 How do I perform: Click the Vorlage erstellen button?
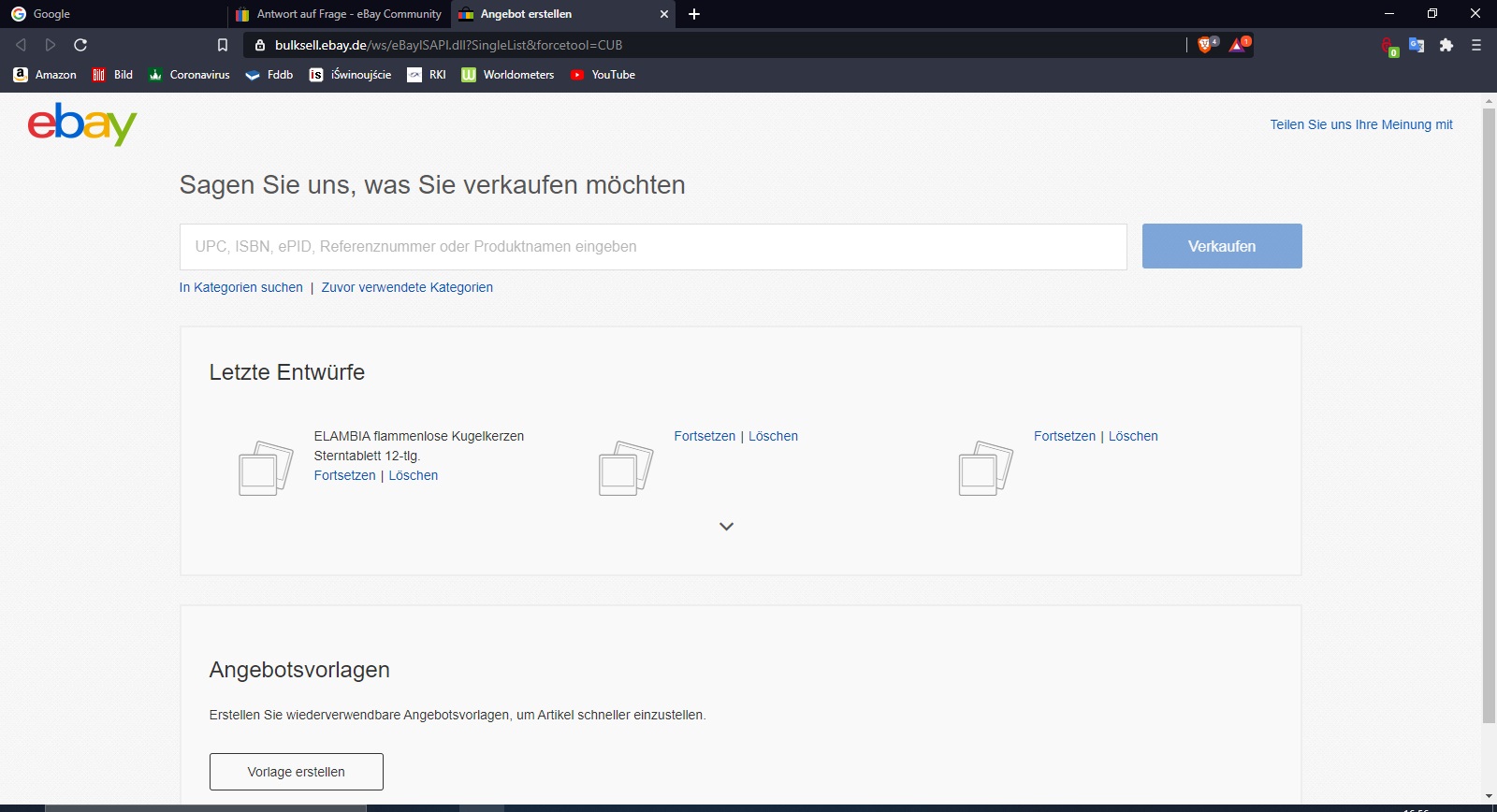tap(296, 772)
